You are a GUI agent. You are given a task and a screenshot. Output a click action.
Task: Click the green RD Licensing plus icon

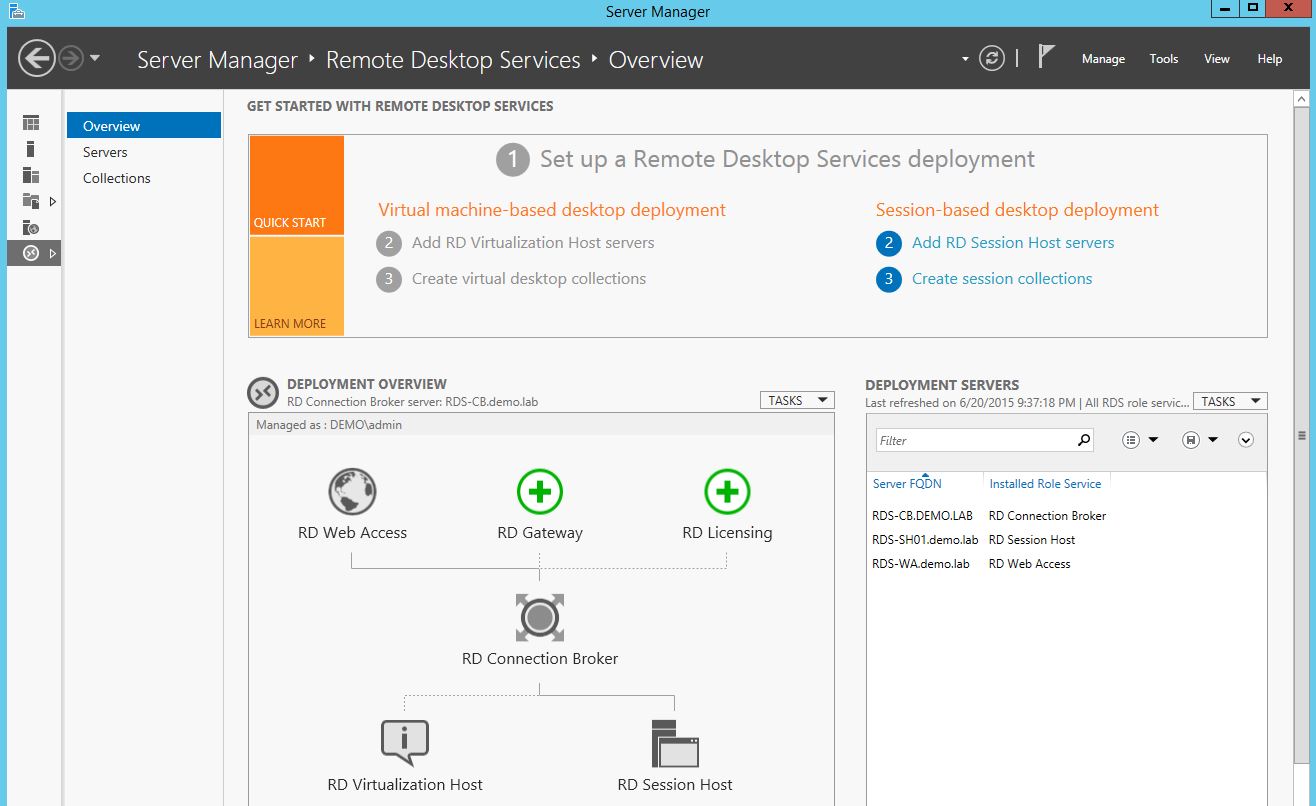(727, 492)
